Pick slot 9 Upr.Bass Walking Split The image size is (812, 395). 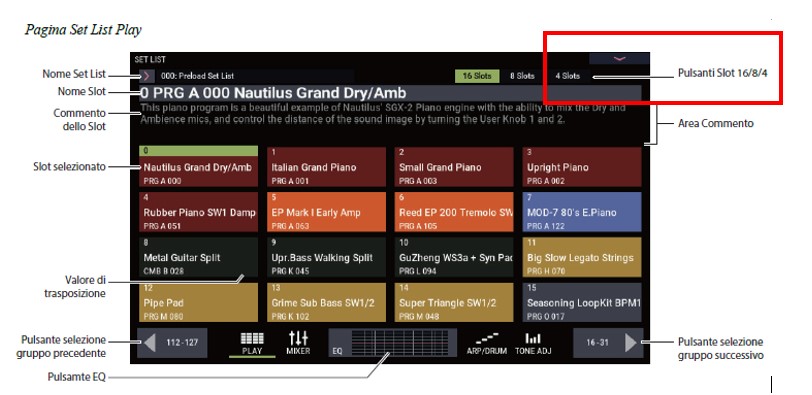coord(326,257)
